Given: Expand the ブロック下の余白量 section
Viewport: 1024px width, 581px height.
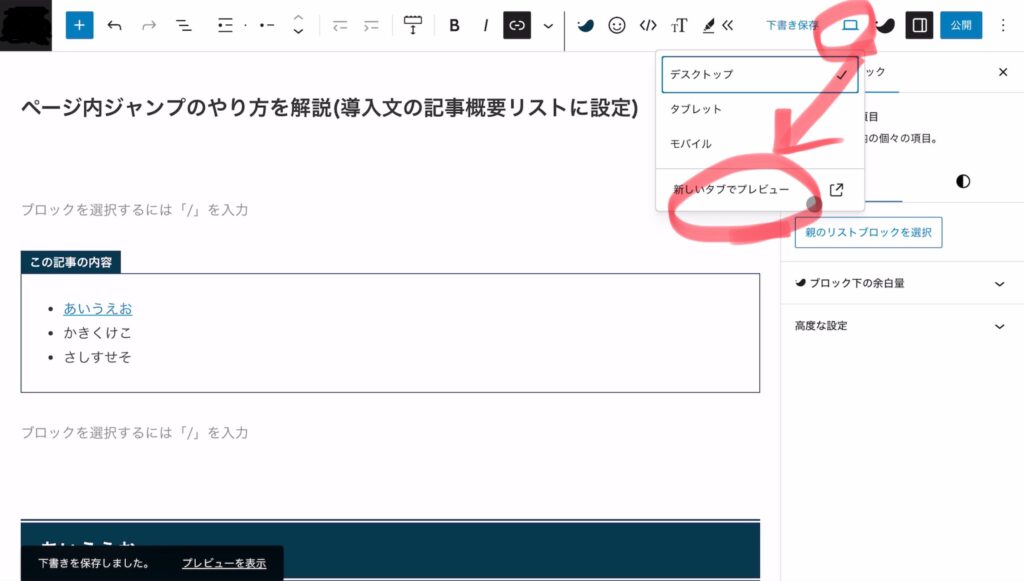Looking at the screenshot, I should [901, 284].
